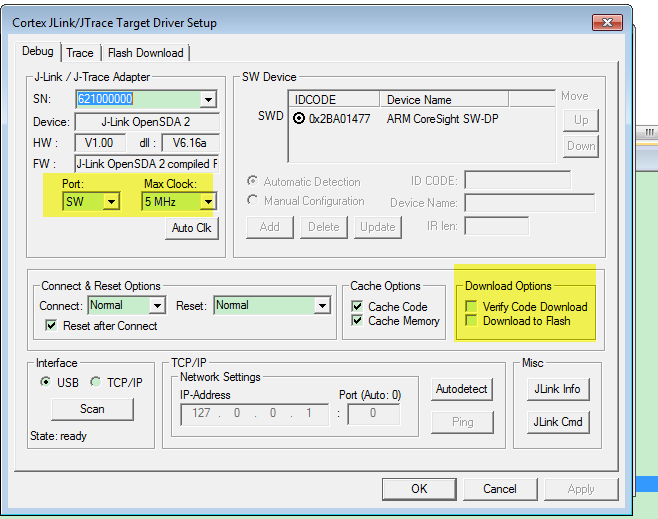Select the TCP/IP interface radio button

point(96,382)
